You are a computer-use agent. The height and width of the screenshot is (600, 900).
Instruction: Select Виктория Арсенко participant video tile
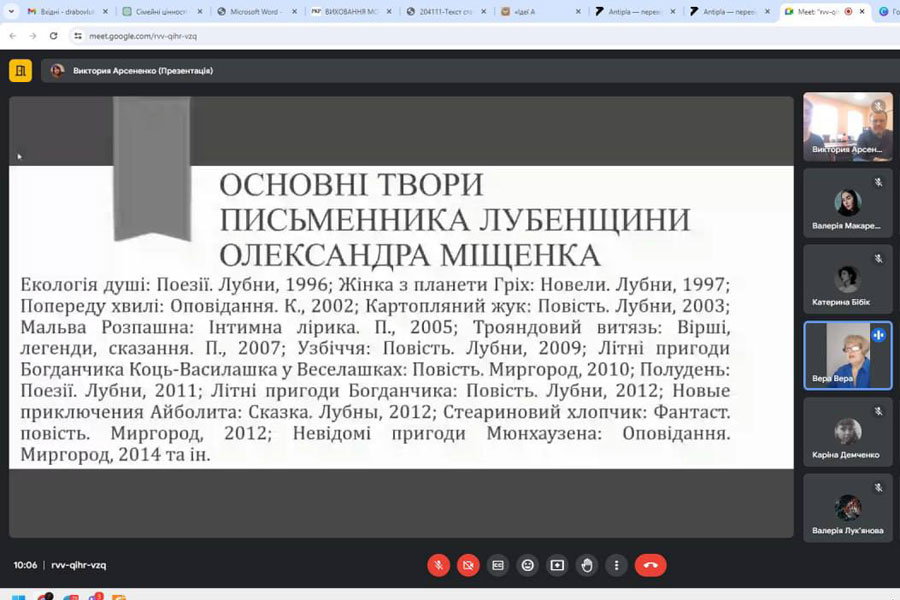point(848,127)
